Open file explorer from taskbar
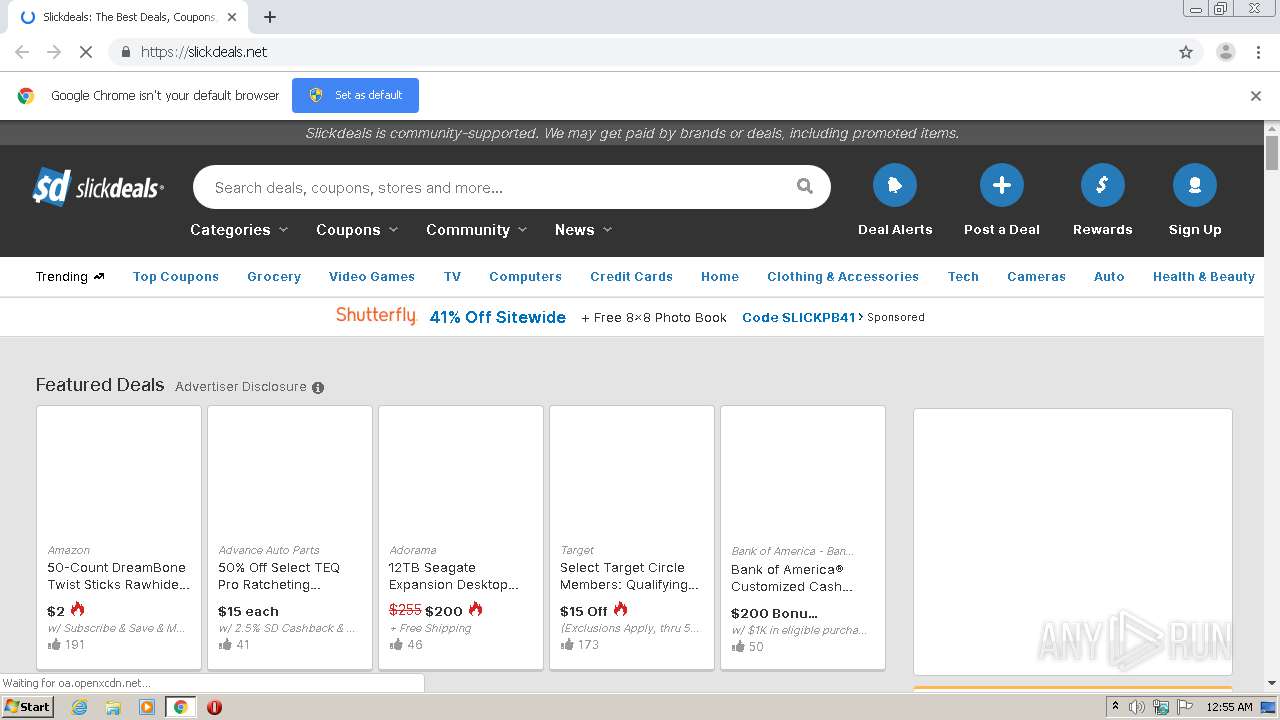This screenshot has height=720, width=1280. point(113,707)
